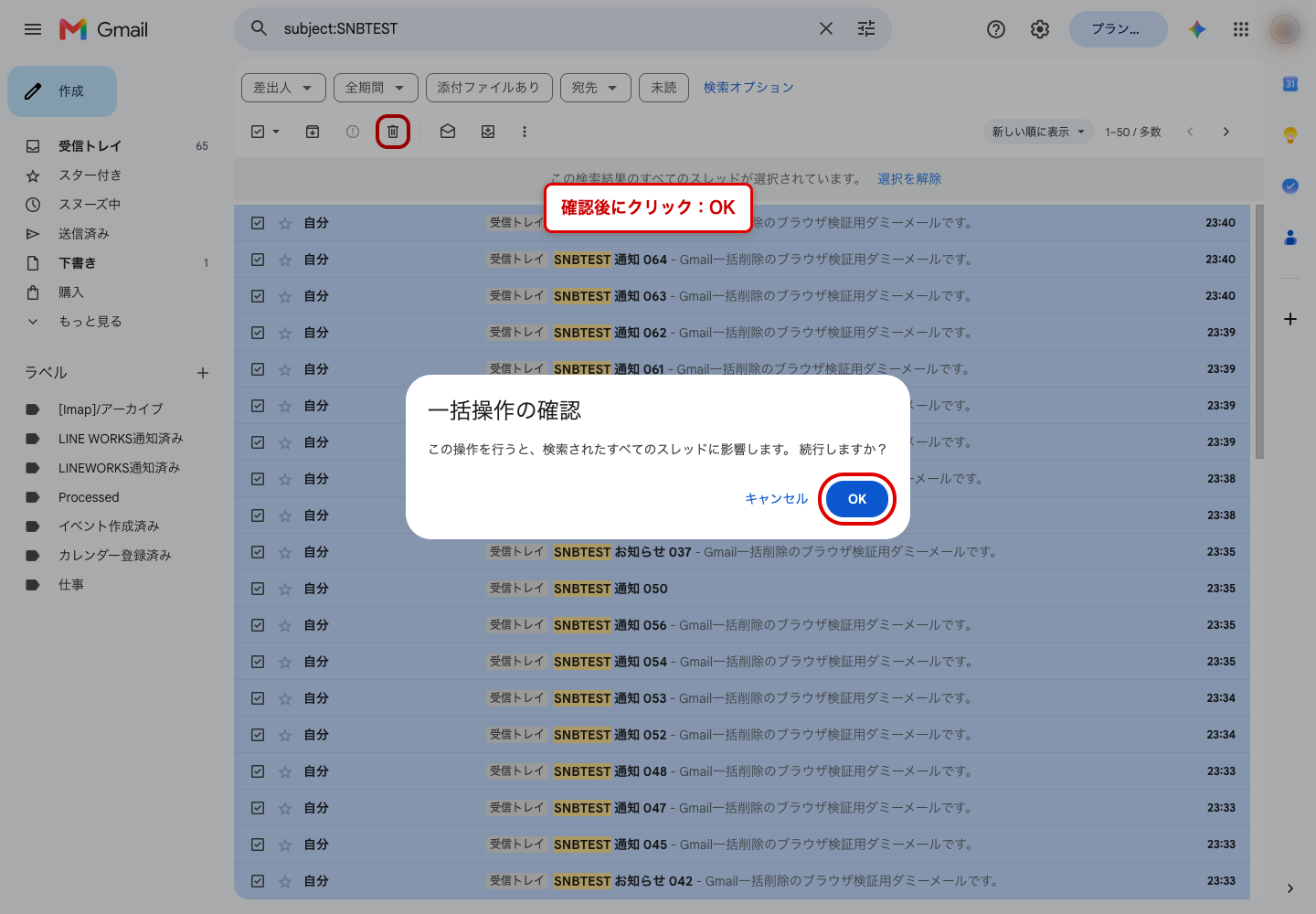Click the search magnifier icon
This screenshot has width=1316, height=914.
(x=260, y=28)
